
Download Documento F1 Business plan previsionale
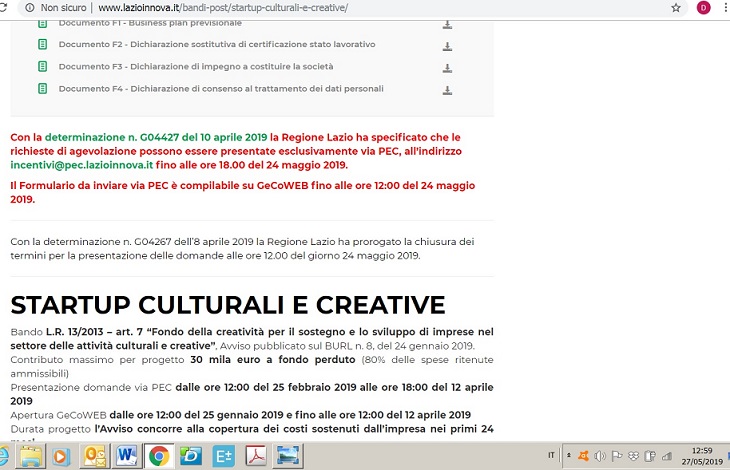coord(447,23)
